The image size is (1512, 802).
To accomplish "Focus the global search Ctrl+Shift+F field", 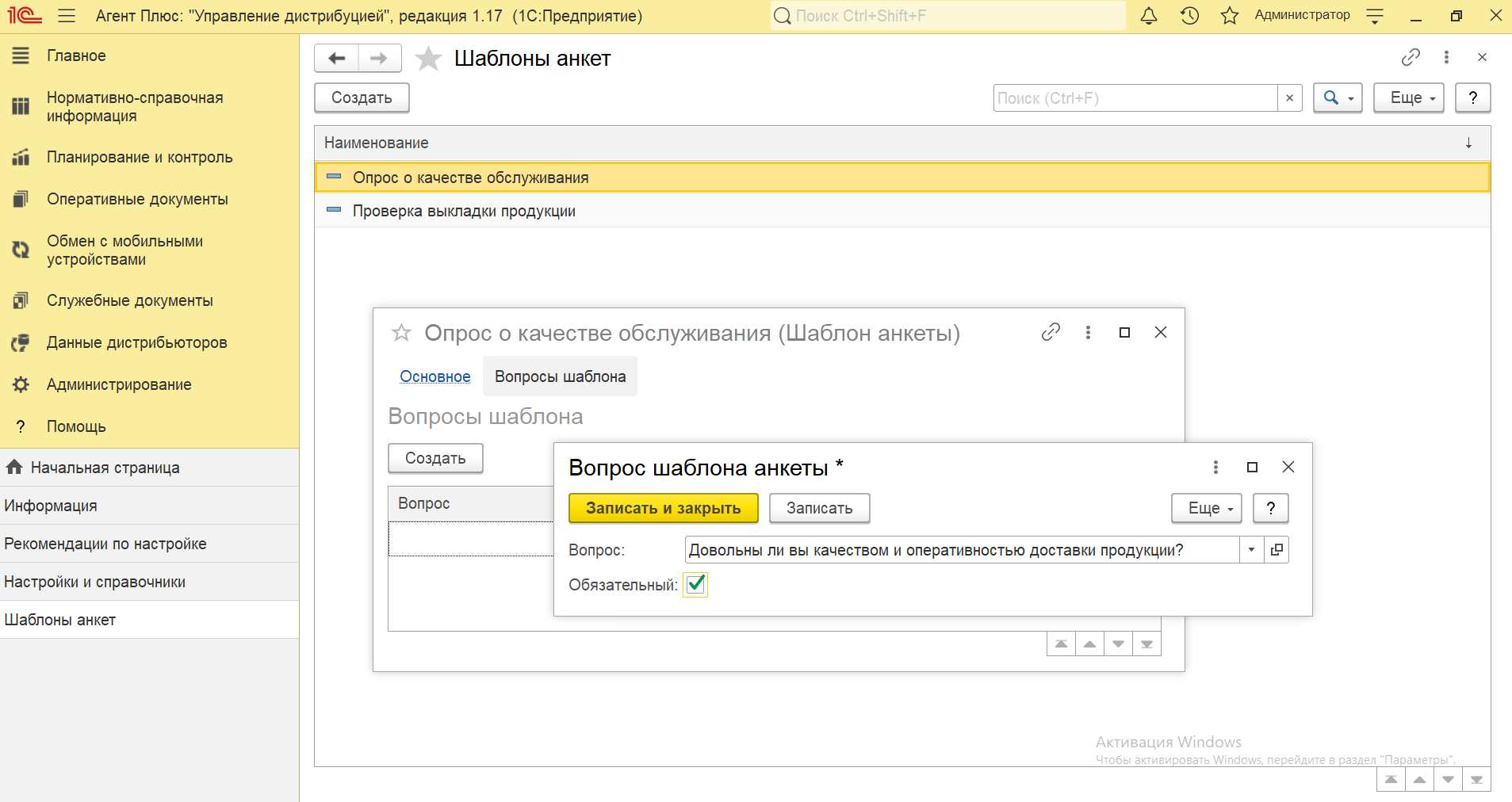I will point(947,16).
